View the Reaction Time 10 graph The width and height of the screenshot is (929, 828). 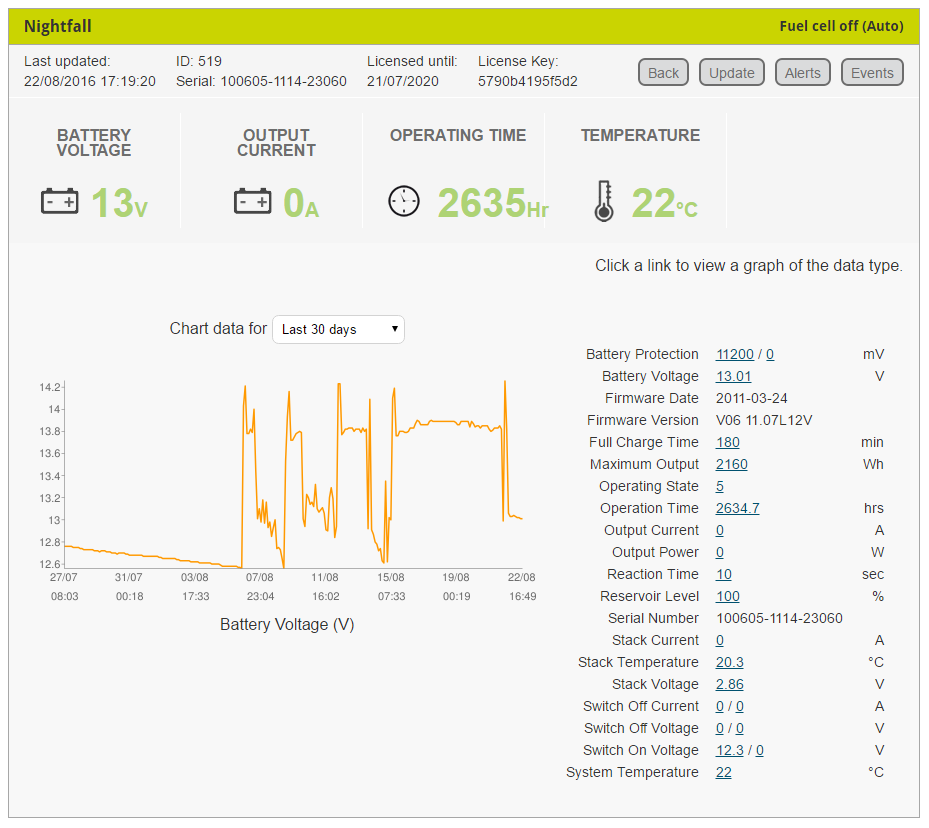tap(723, 574)
